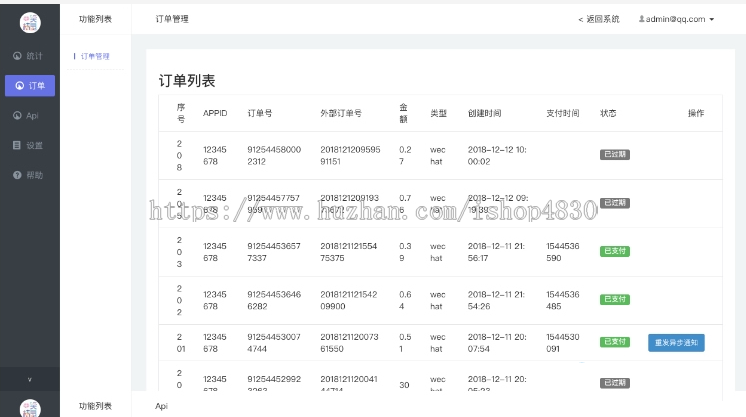746x417 pixels.
Task: Click creation time 2018-12-12 10:00:02
Action: point(497,156)
